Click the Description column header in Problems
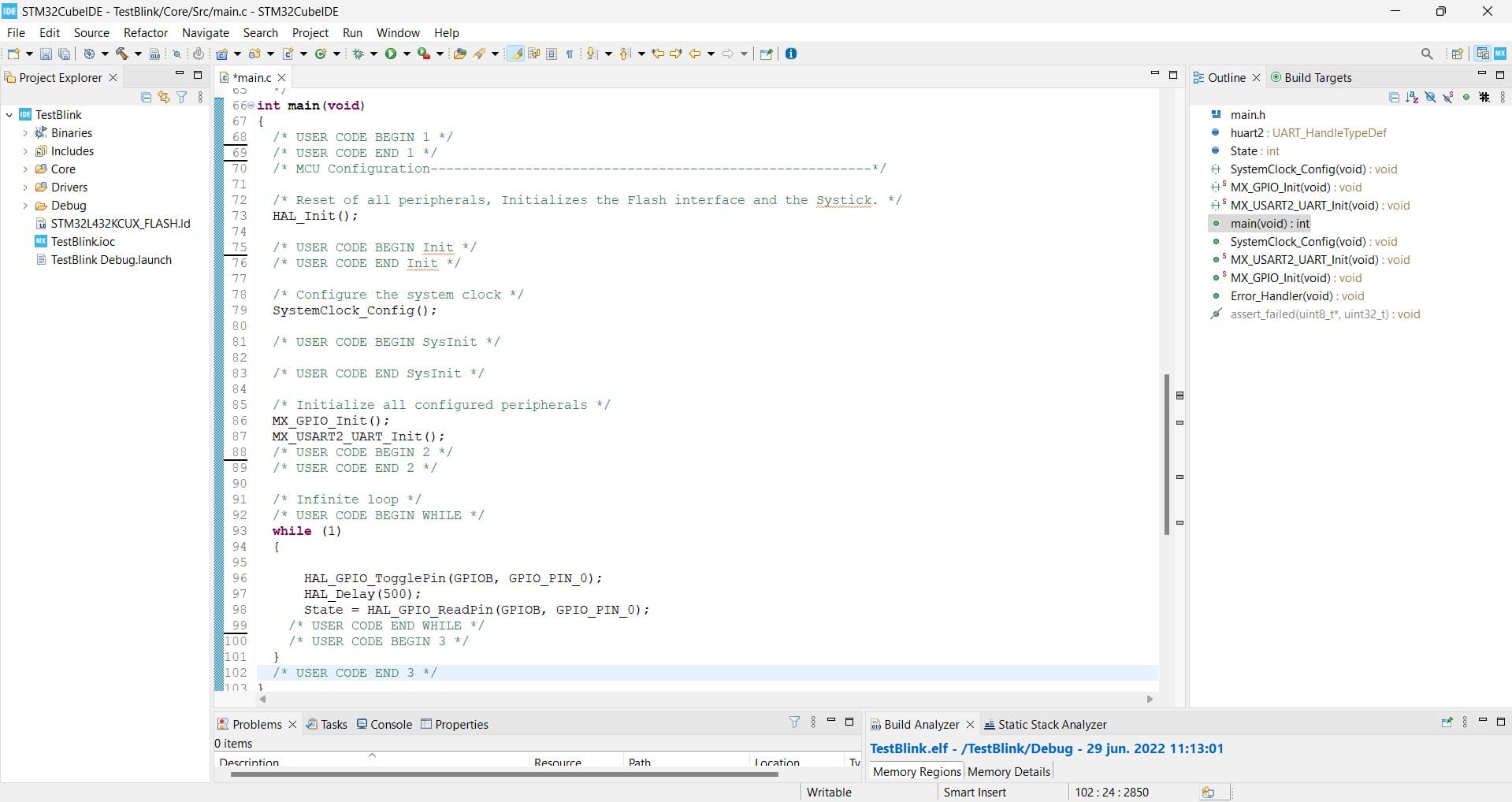Screen dimensions: 1512x802 click(370, 762)
